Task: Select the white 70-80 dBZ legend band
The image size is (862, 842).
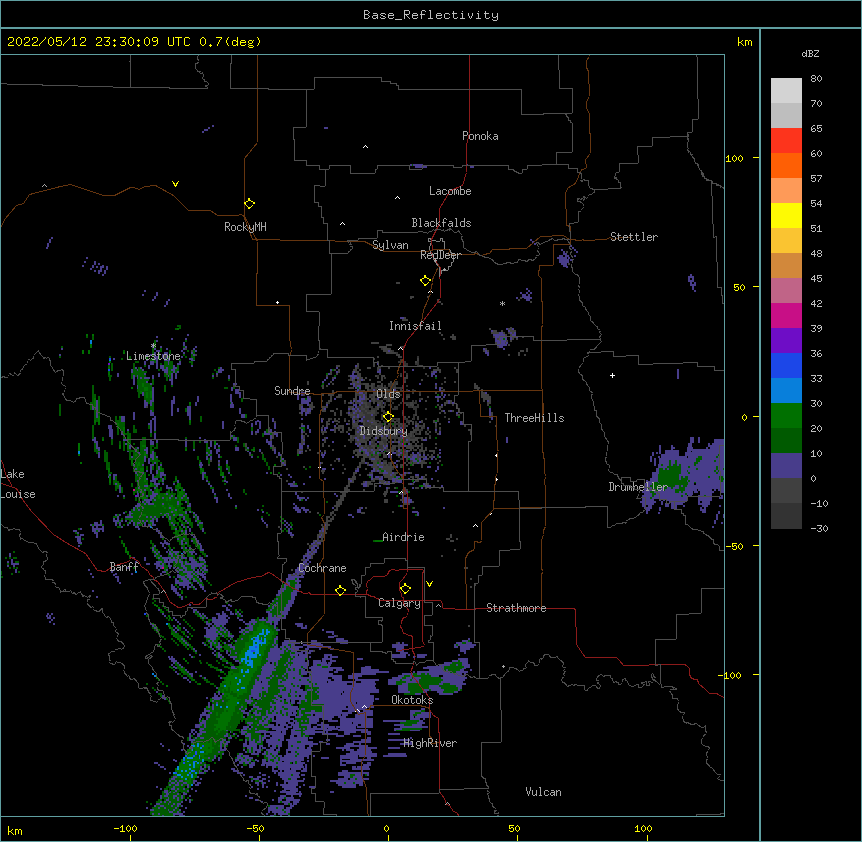Action: 786,91
